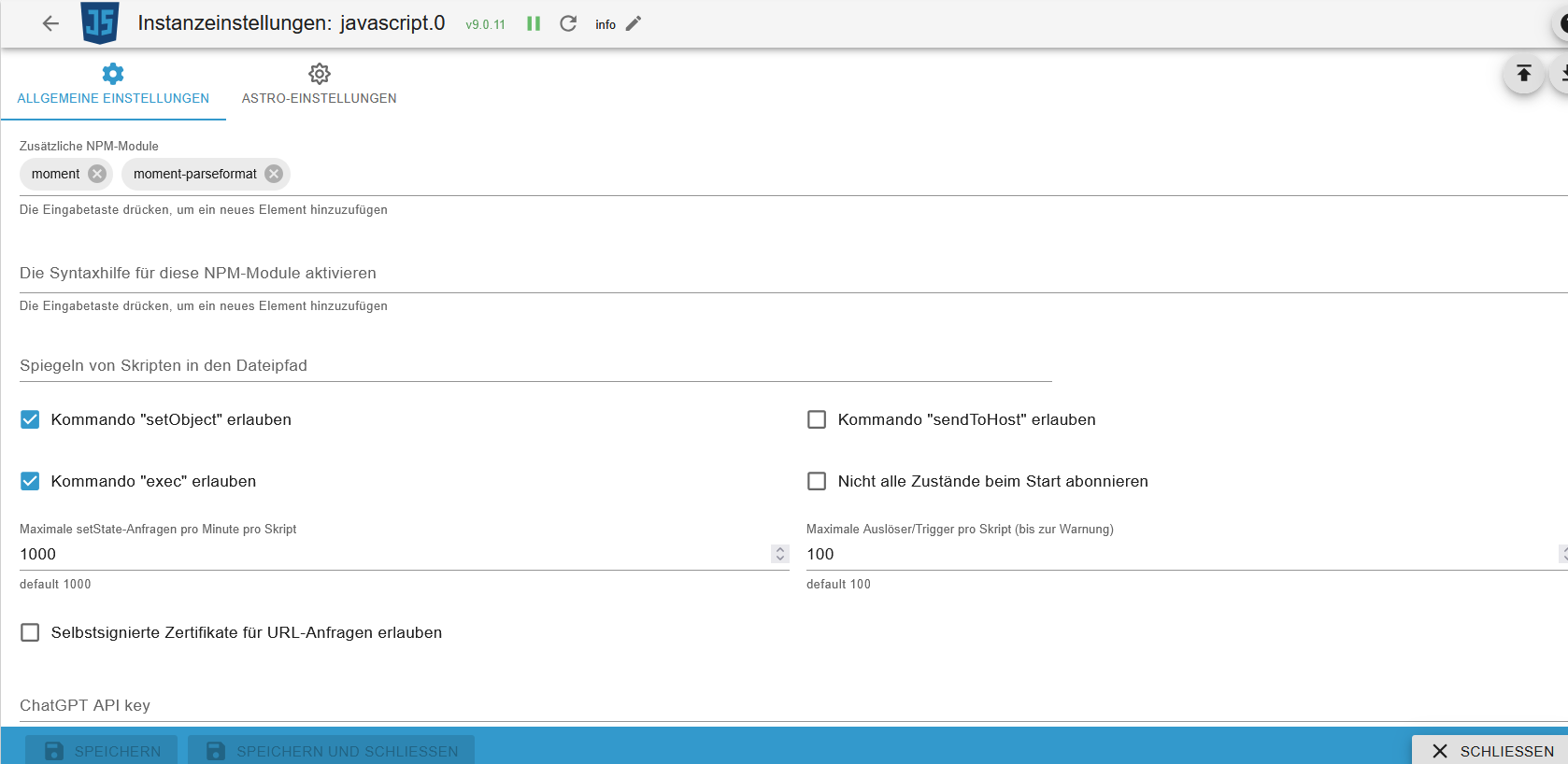Click Speichern und Schliessen button
Screen dimensions: 1568x764
point(332,750)
